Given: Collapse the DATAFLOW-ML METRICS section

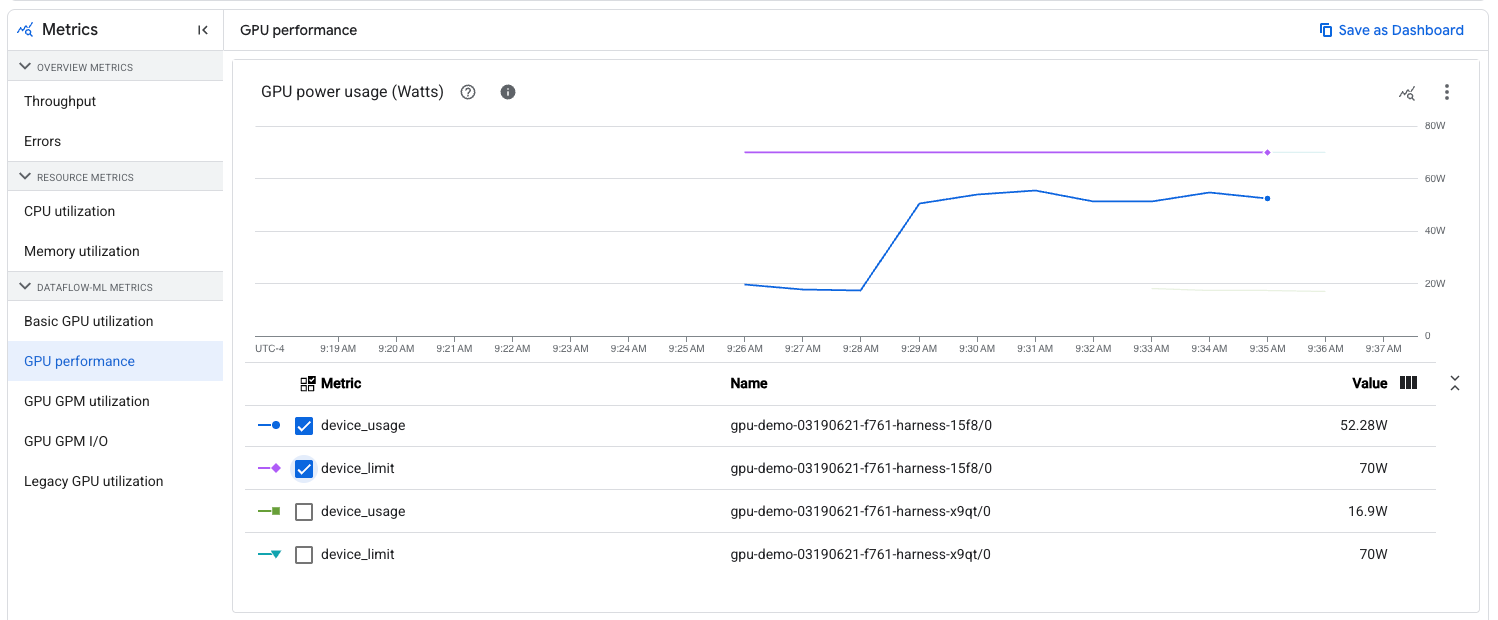Looking at the screenshot, I should click(x=24, y=286).
